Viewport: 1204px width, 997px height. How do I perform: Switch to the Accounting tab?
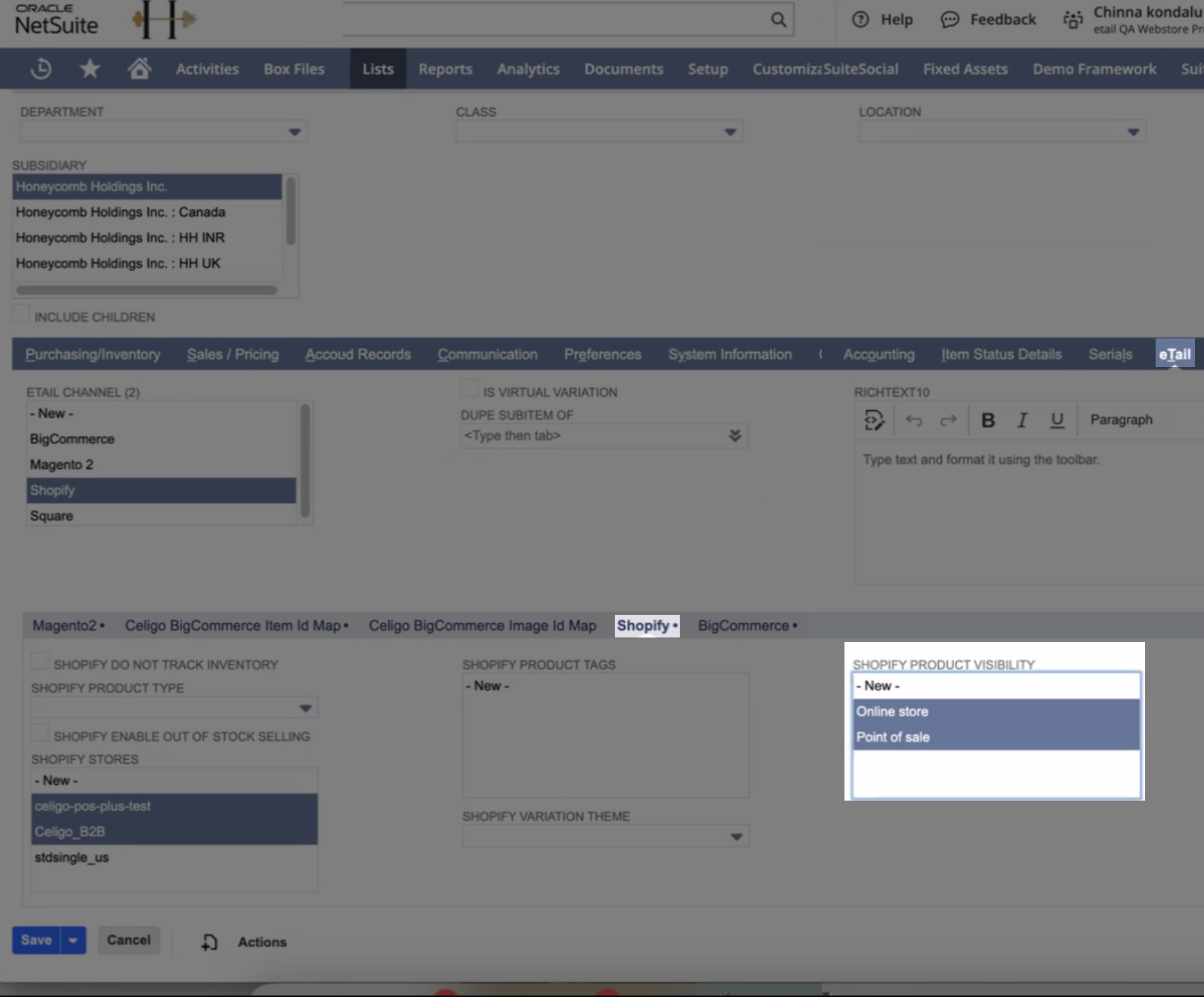878,354
